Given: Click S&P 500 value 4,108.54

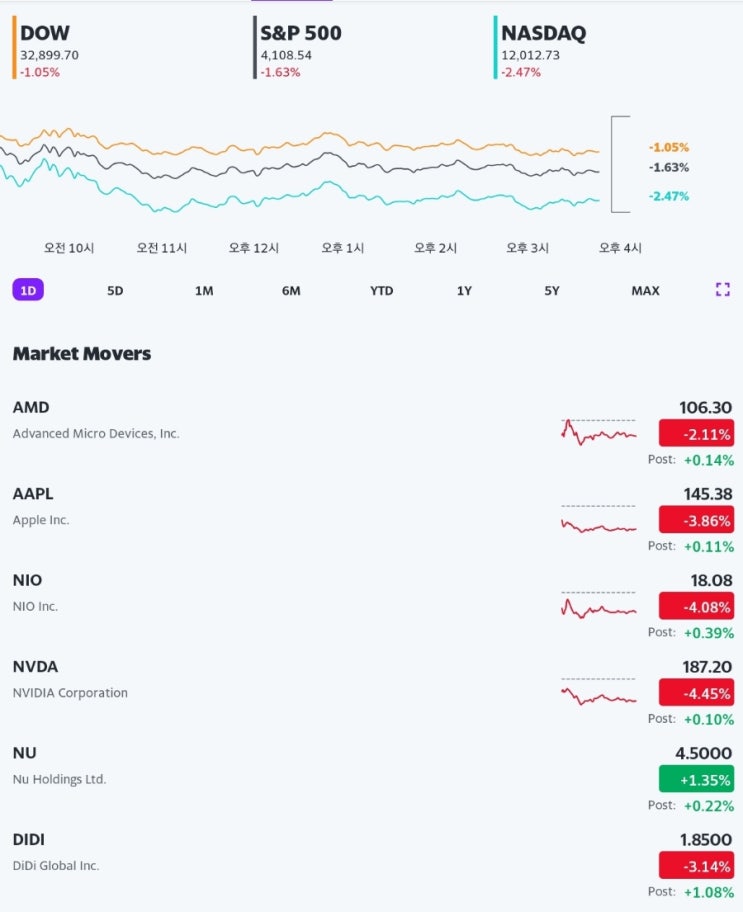Looking at the screenshot, I should pos(286,55).
